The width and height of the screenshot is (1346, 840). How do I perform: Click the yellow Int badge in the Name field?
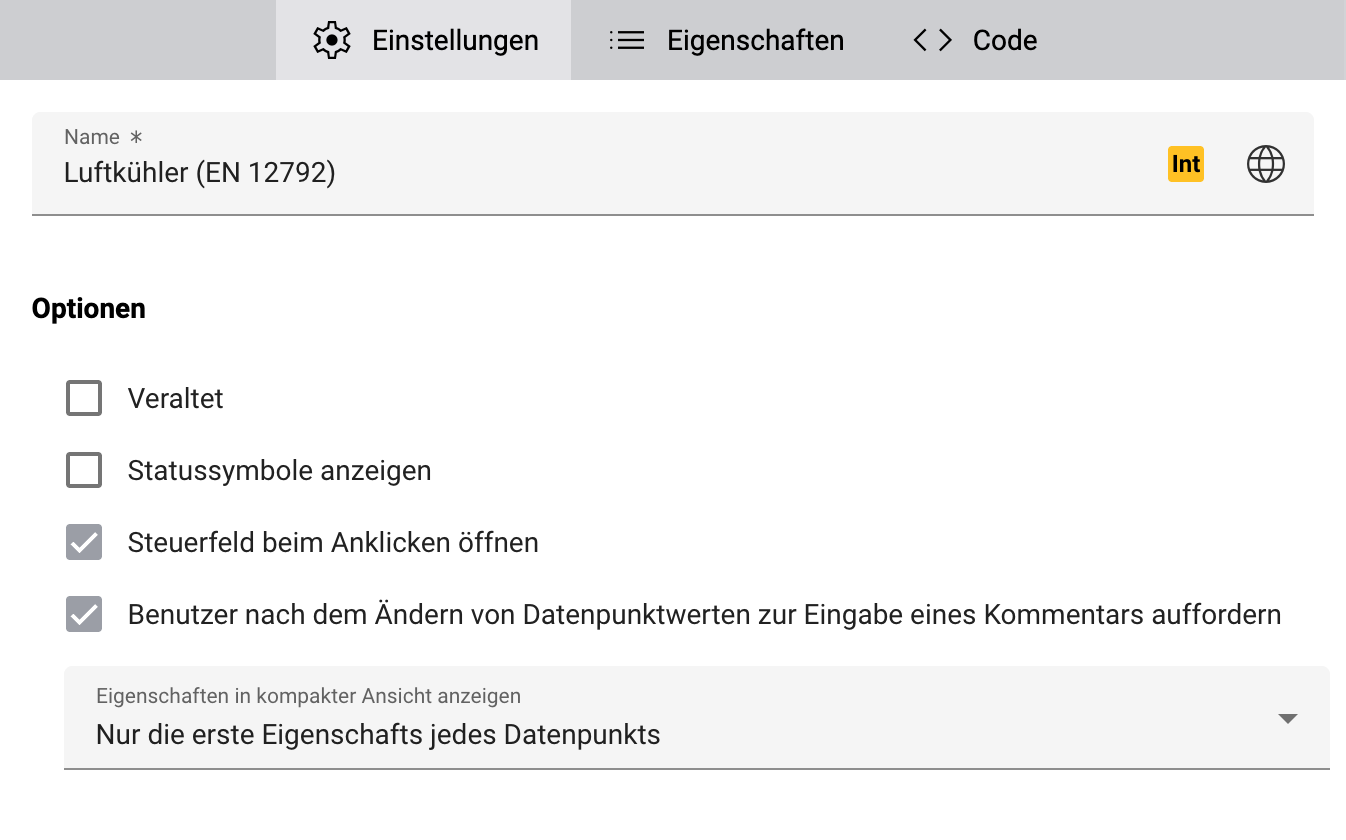point(1186,164)
